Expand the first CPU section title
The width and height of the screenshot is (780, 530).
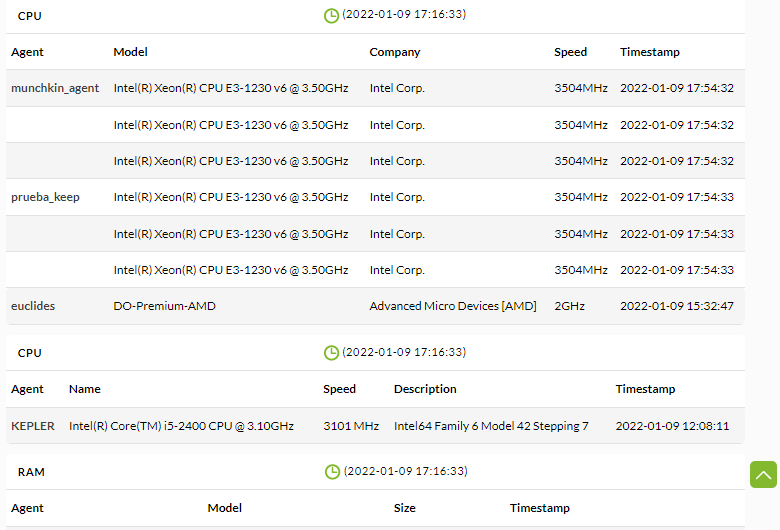coord(29,16)
